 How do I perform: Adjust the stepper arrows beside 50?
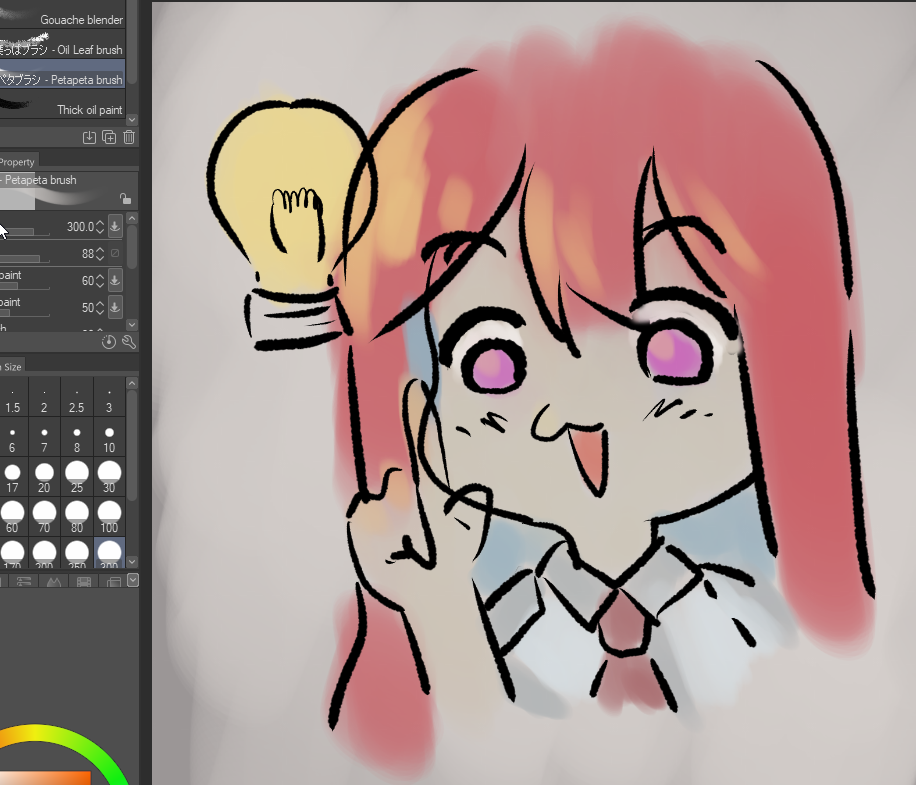tap(100, 307)
